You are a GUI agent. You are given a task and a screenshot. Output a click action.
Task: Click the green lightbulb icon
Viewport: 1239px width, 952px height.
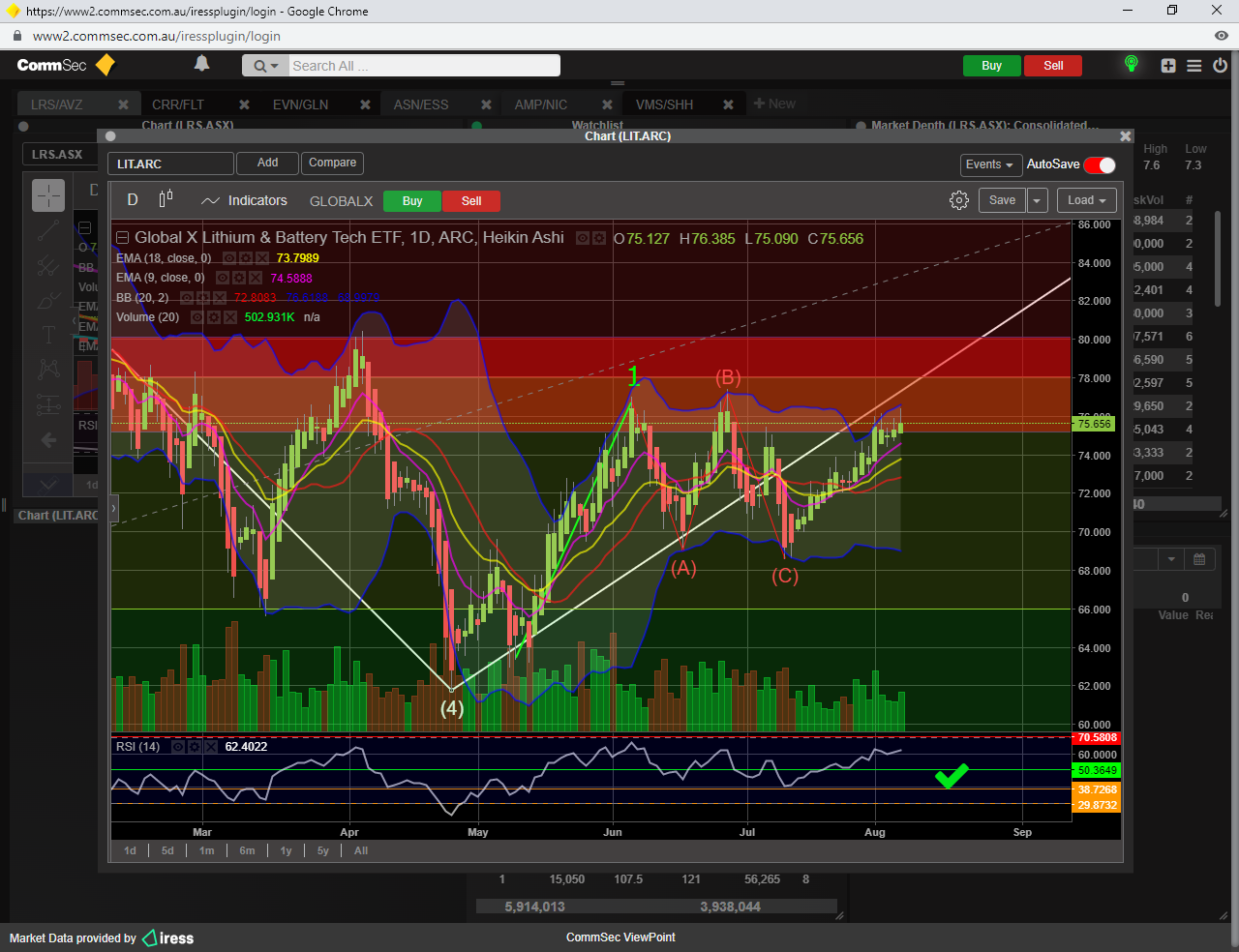[1131, 65]
